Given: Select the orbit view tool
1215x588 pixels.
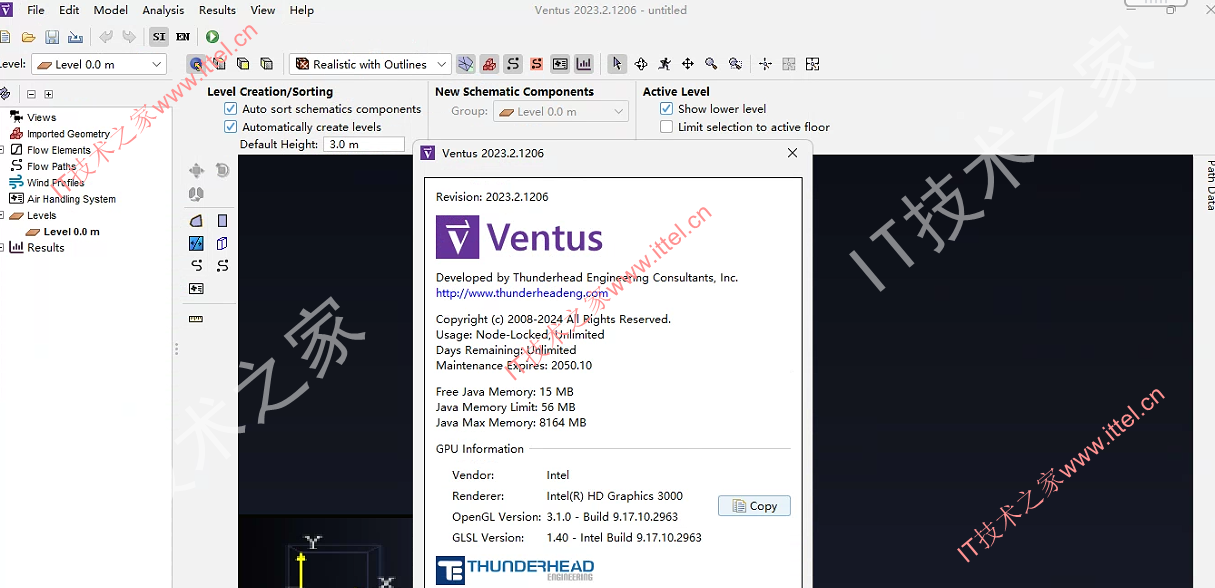Looking at the screenshot, I should click(641, 64).
